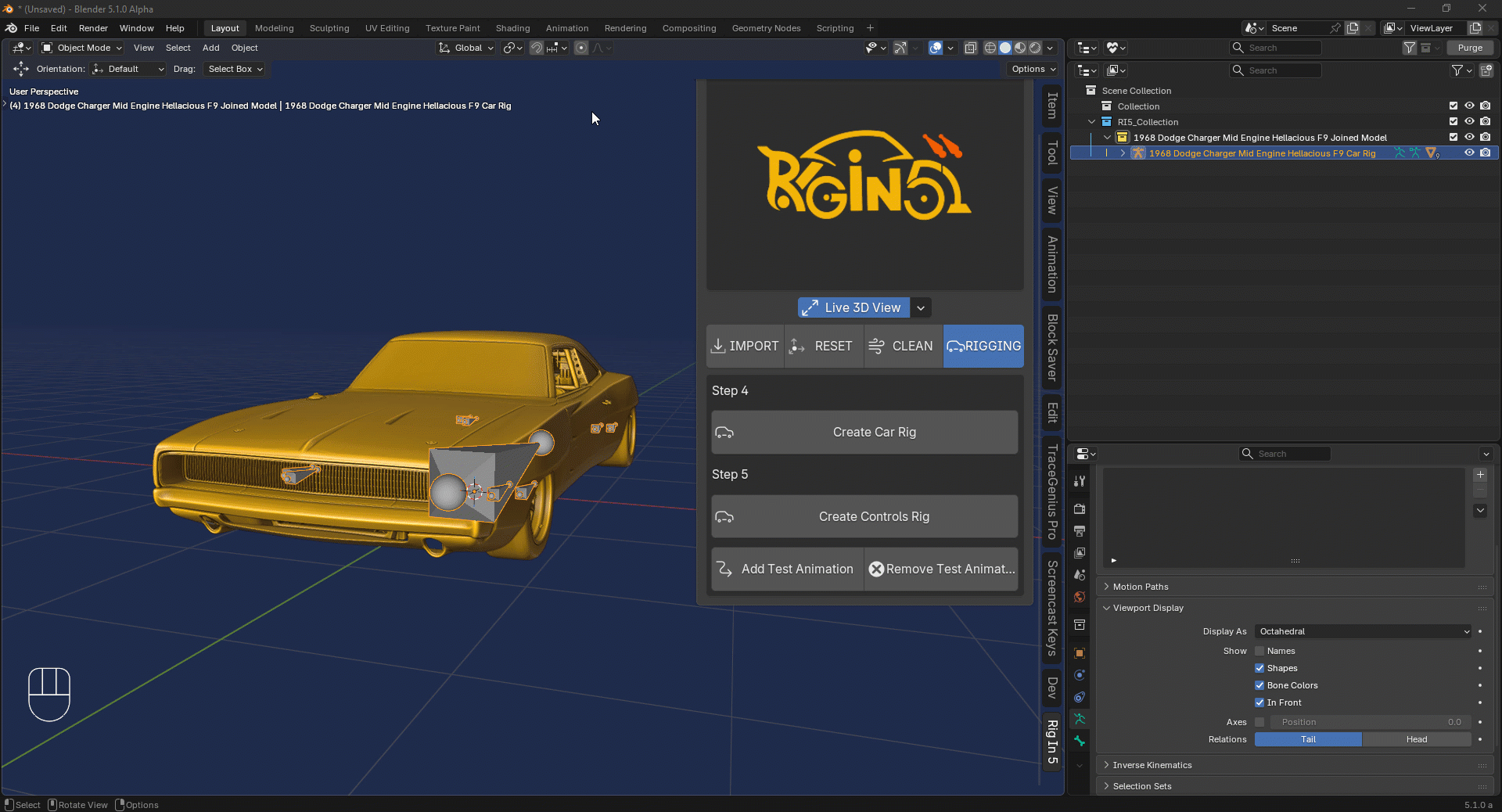Uncheck the Shapes checkbox
Screen dimensions: 1502x812
pyautogui.click(x=1259, y=668)
